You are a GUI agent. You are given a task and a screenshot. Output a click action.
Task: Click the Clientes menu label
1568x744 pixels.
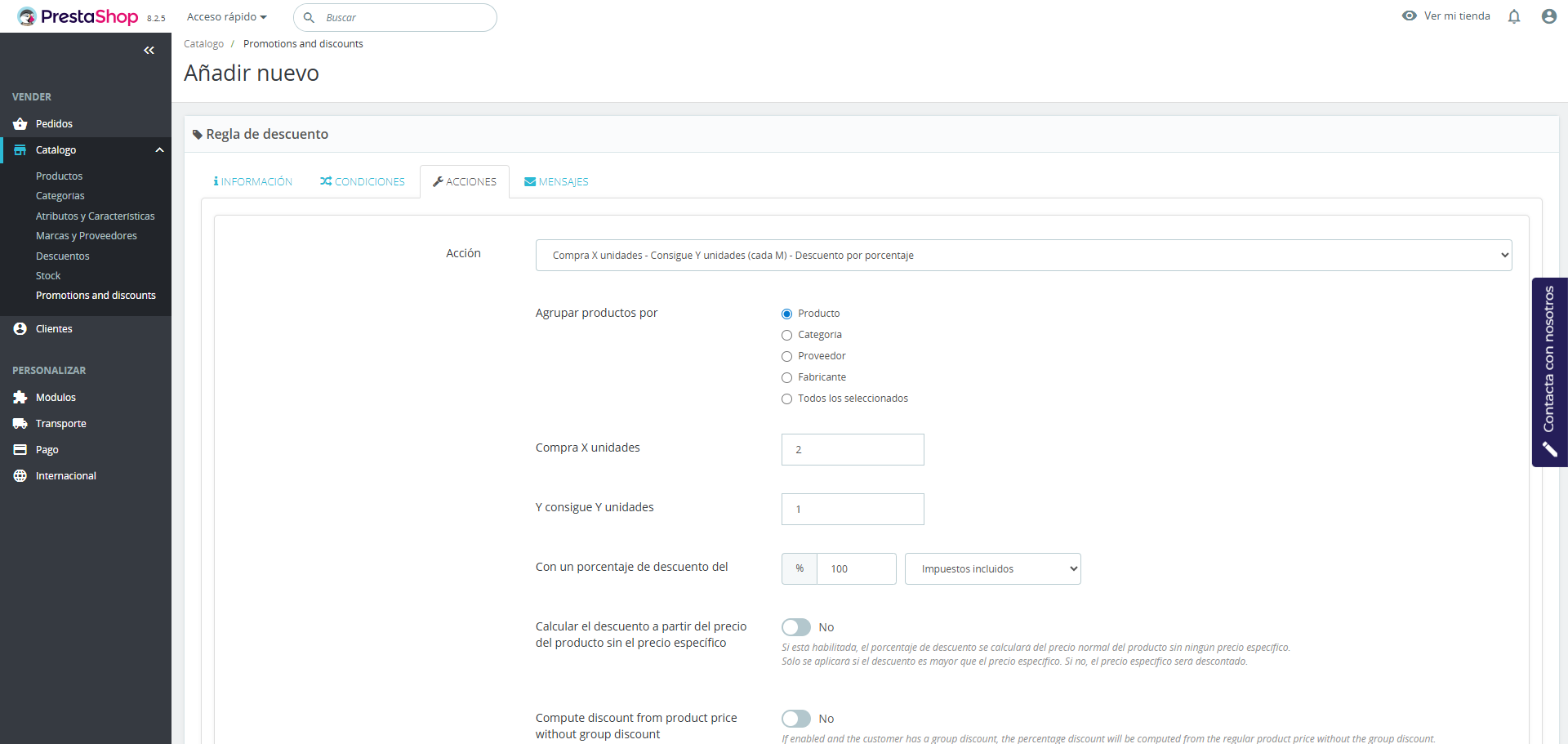(x=54, y=329)
